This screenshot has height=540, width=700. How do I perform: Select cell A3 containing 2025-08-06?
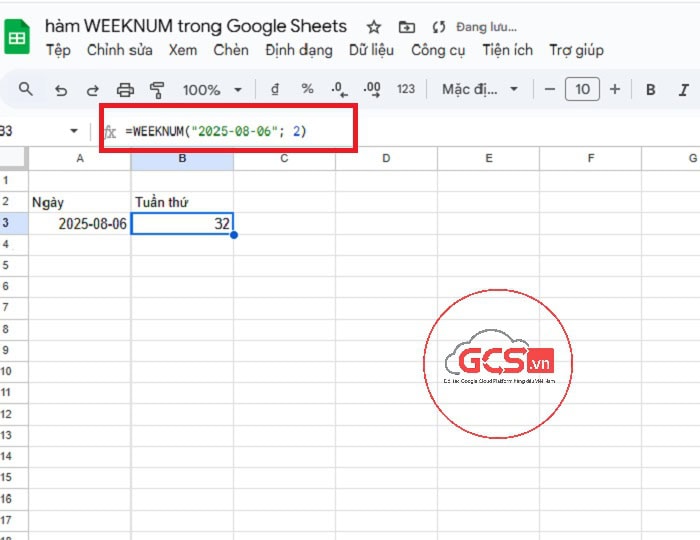(x=80, y=224)
